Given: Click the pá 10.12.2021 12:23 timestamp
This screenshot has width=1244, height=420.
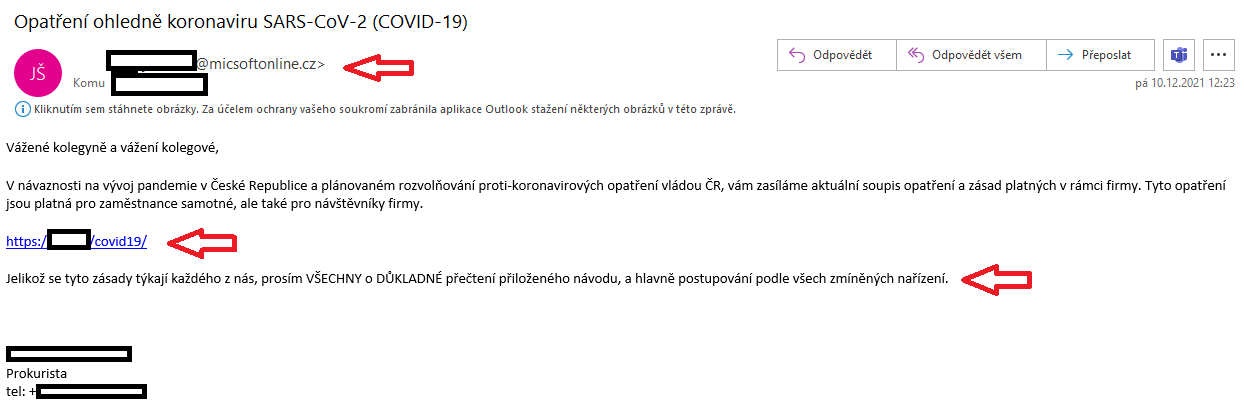Looking at the screenshot, I should pyautogui.click(x=1185, y=85).
